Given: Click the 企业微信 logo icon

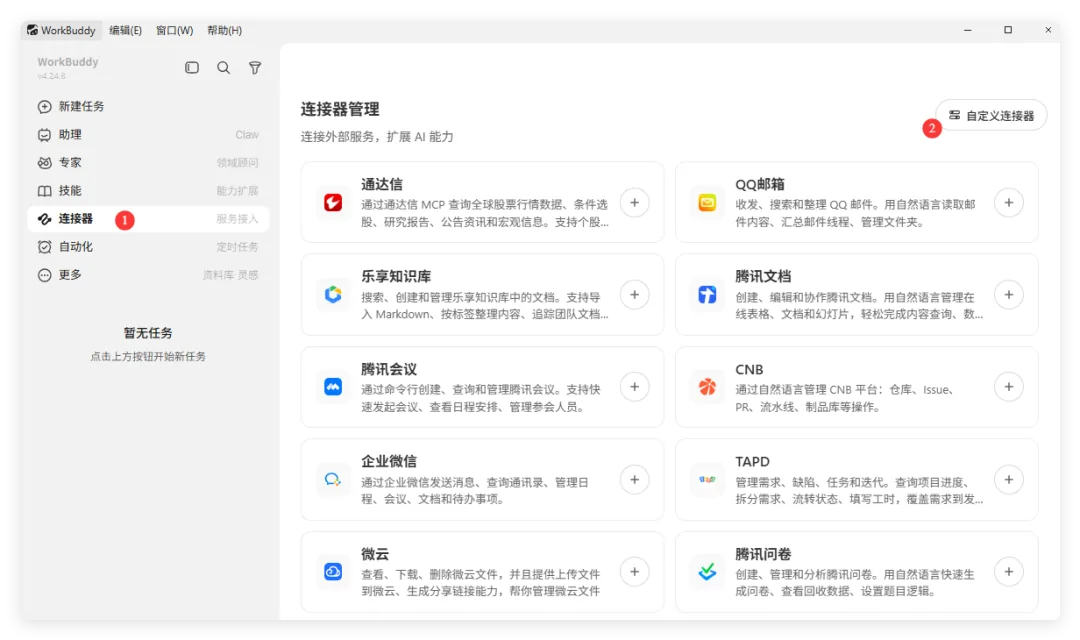Looking at the screenshot, I should click(x=333, y=479).
